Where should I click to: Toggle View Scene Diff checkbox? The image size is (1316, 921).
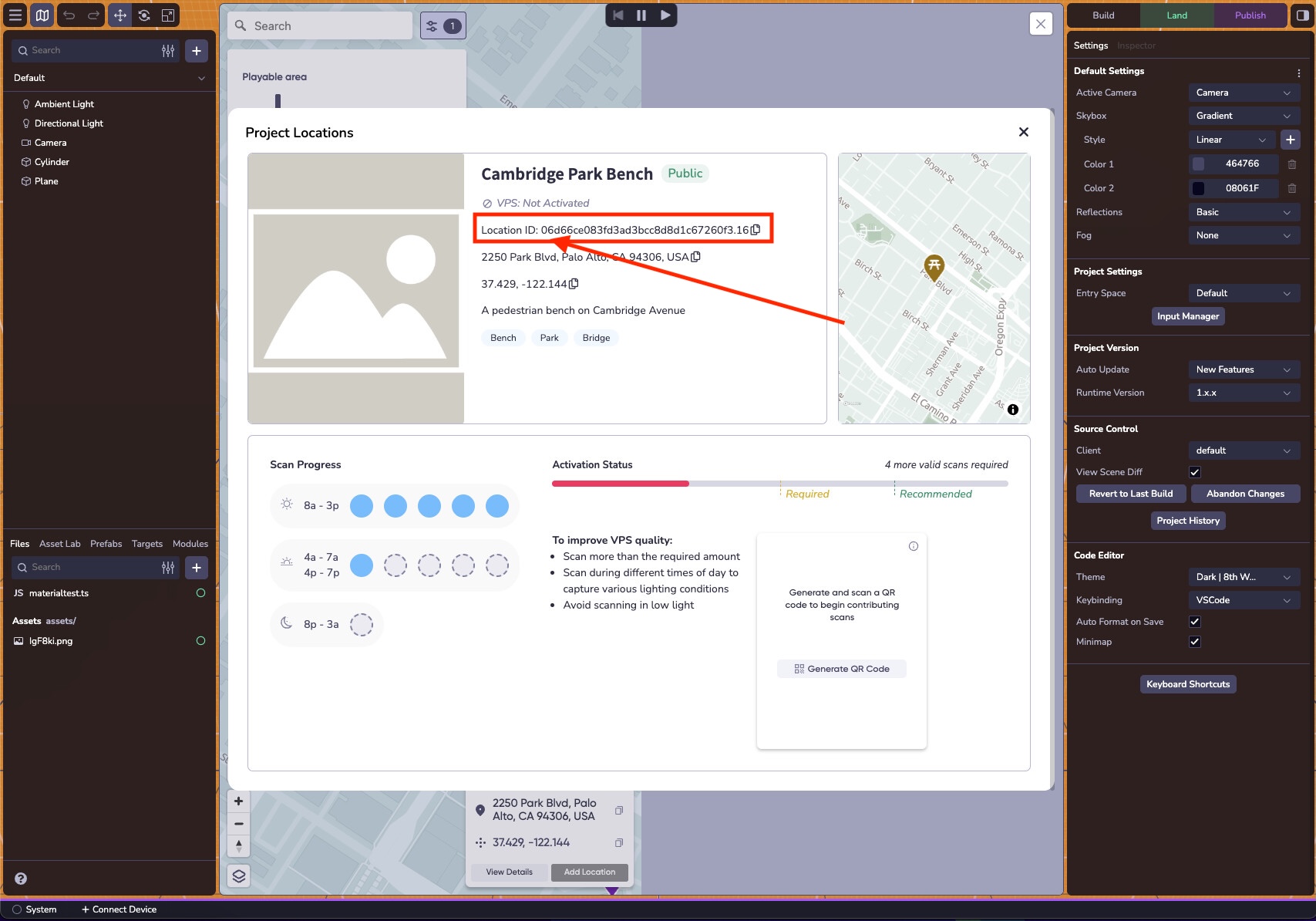[1195, 472]
